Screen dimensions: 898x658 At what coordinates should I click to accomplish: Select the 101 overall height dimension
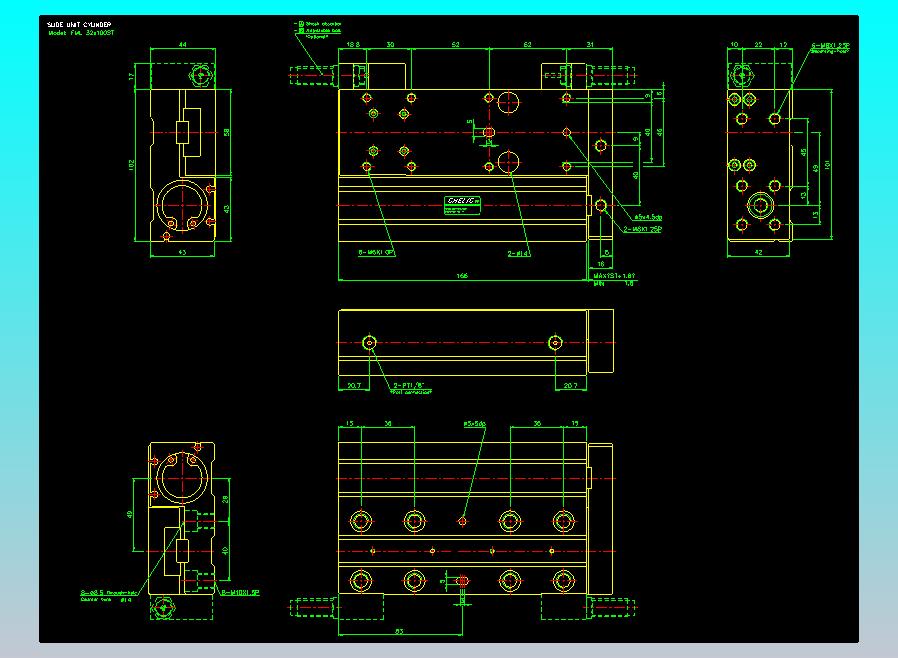tap(827, 164)
